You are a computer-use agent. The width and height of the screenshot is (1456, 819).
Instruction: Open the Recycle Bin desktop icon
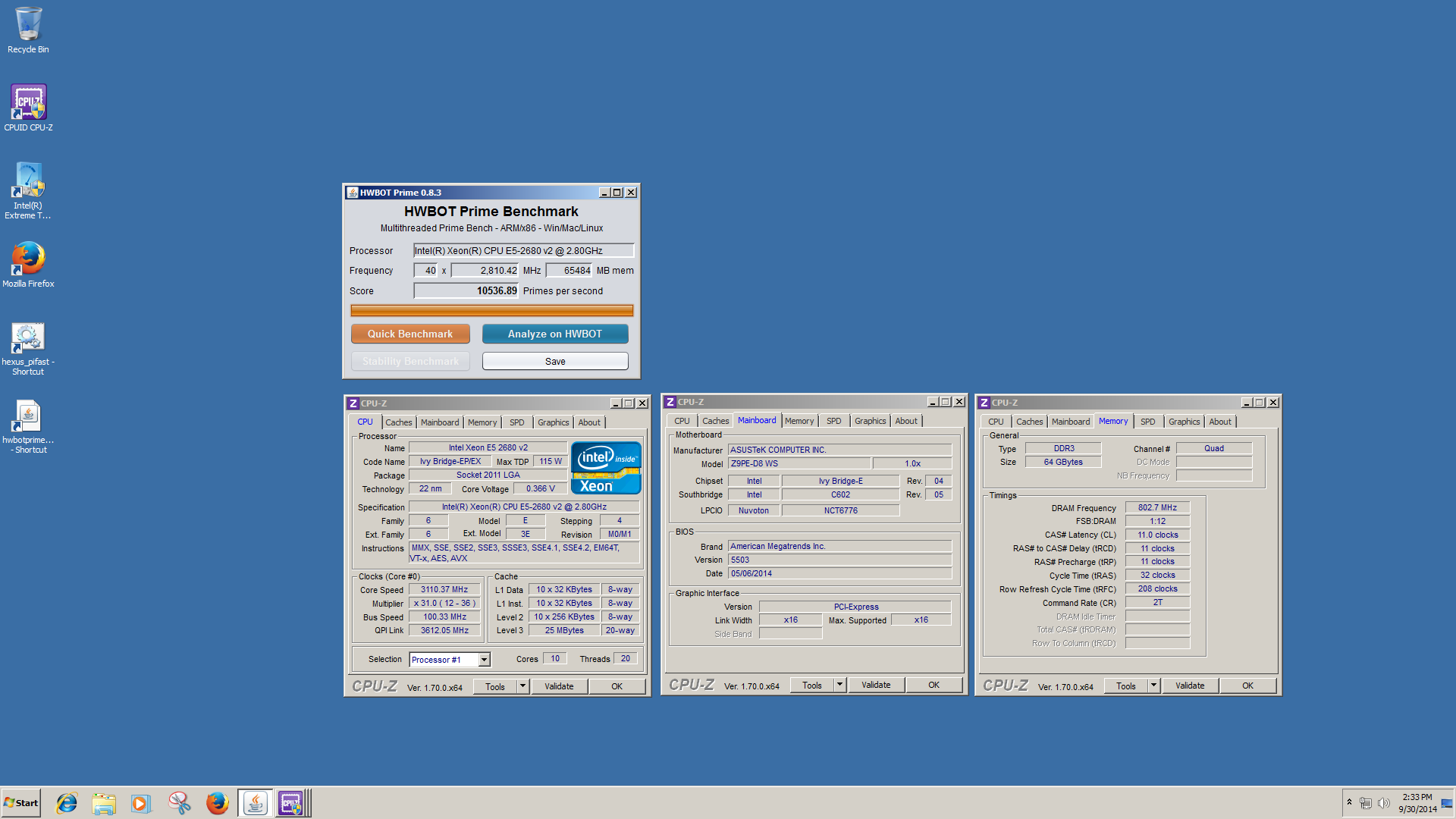(28, 30)
